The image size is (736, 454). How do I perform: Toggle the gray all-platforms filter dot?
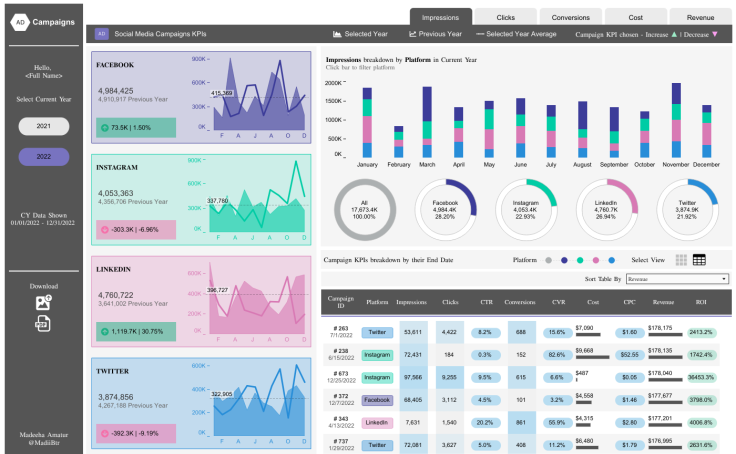548,260
